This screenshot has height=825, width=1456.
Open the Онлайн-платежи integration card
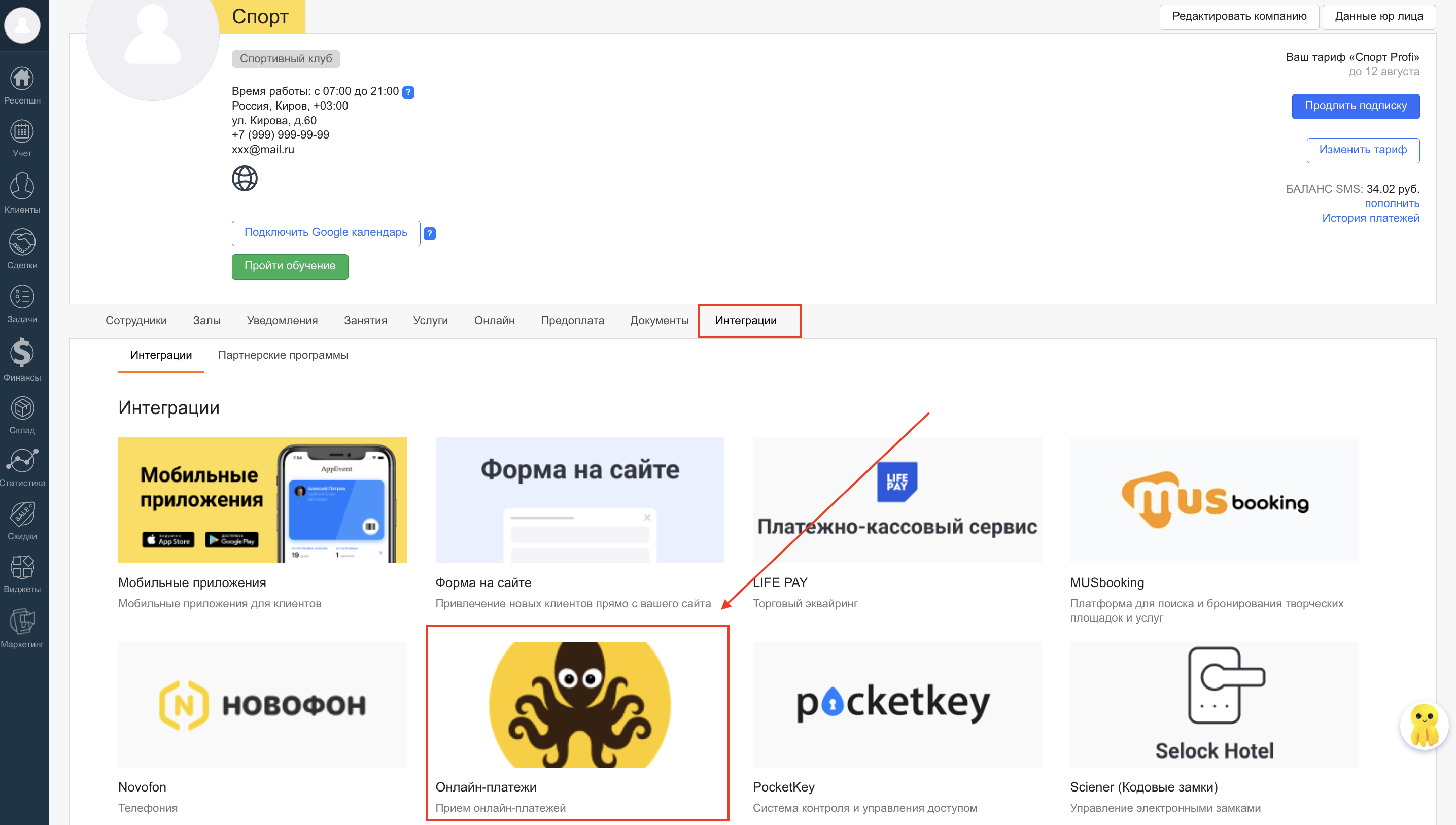(x=579, y=705)
